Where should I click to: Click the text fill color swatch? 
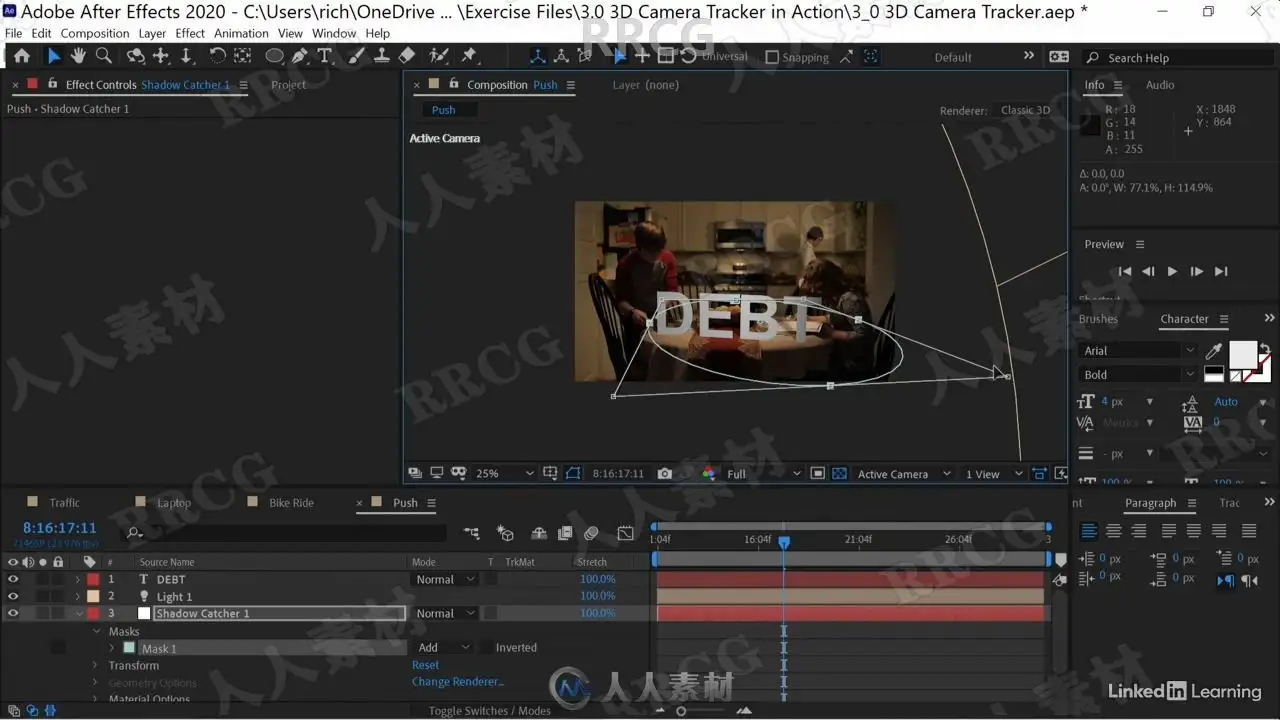tap(1243, 354)
